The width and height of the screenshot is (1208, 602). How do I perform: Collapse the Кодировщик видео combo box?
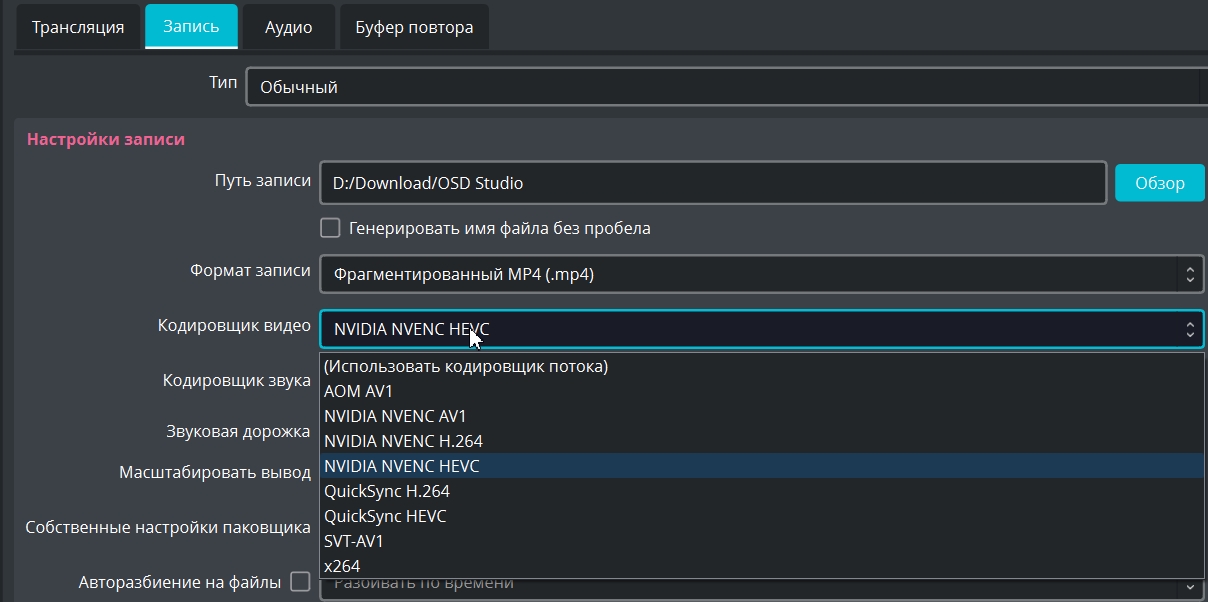pyautogui.click(x=750, y=329)
